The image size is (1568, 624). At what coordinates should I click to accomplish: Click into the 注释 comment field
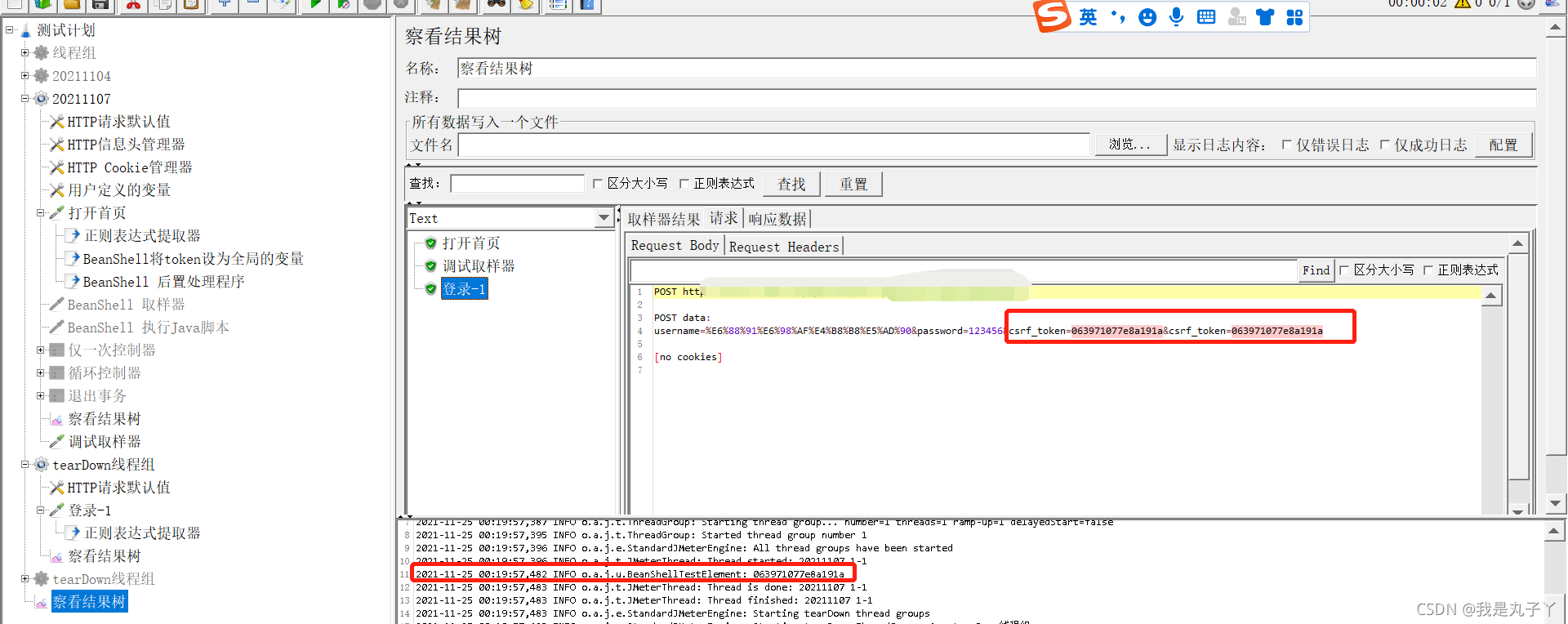pos(996,98)
